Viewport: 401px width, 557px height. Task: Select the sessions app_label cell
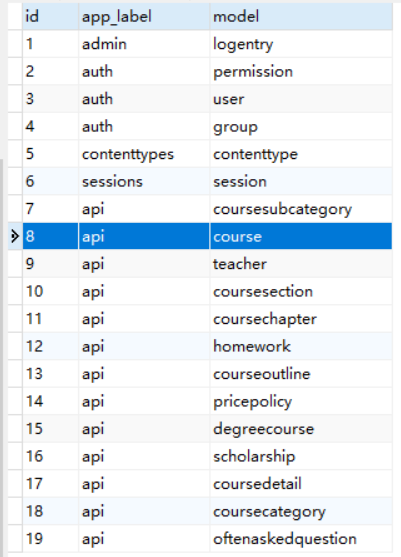(144, 181)
